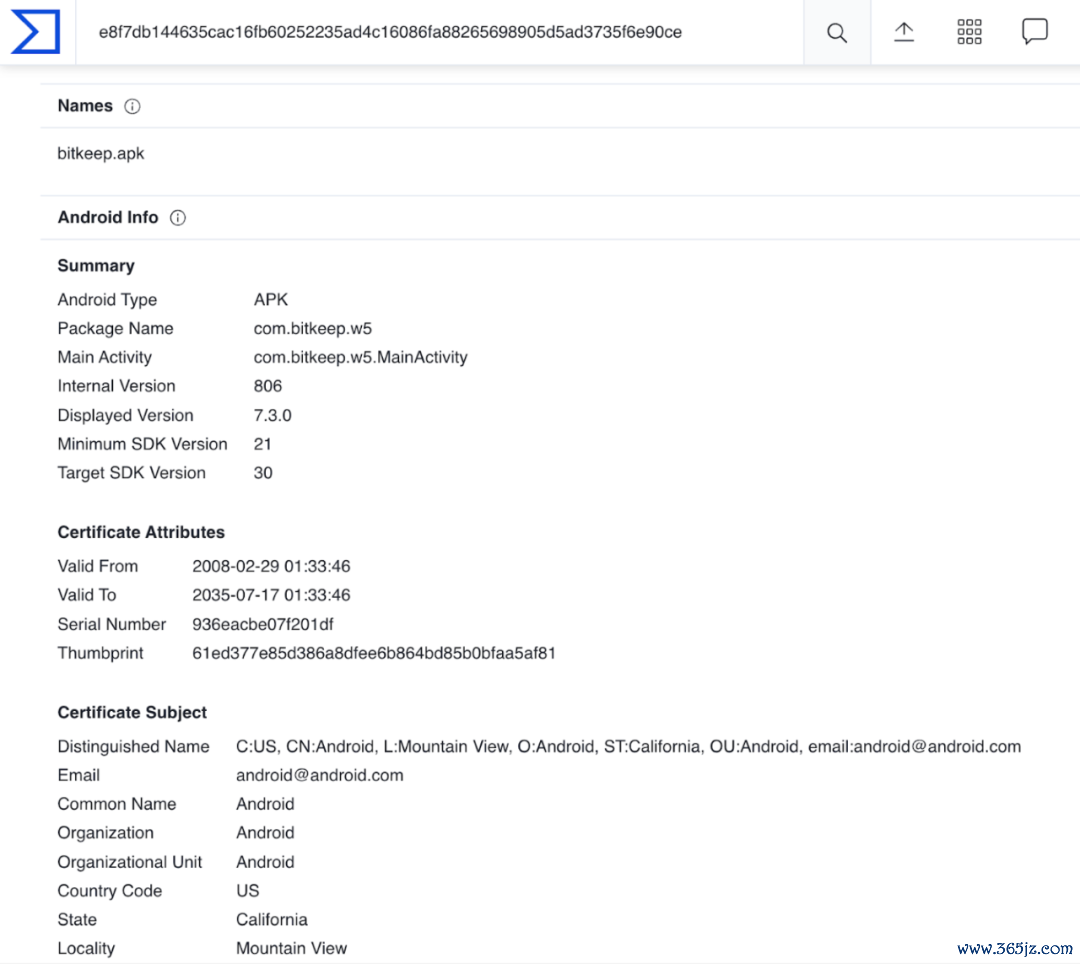The height and width of the screenshot is (964, 1080).
Task: Click the Names section header
Action: 85,106
